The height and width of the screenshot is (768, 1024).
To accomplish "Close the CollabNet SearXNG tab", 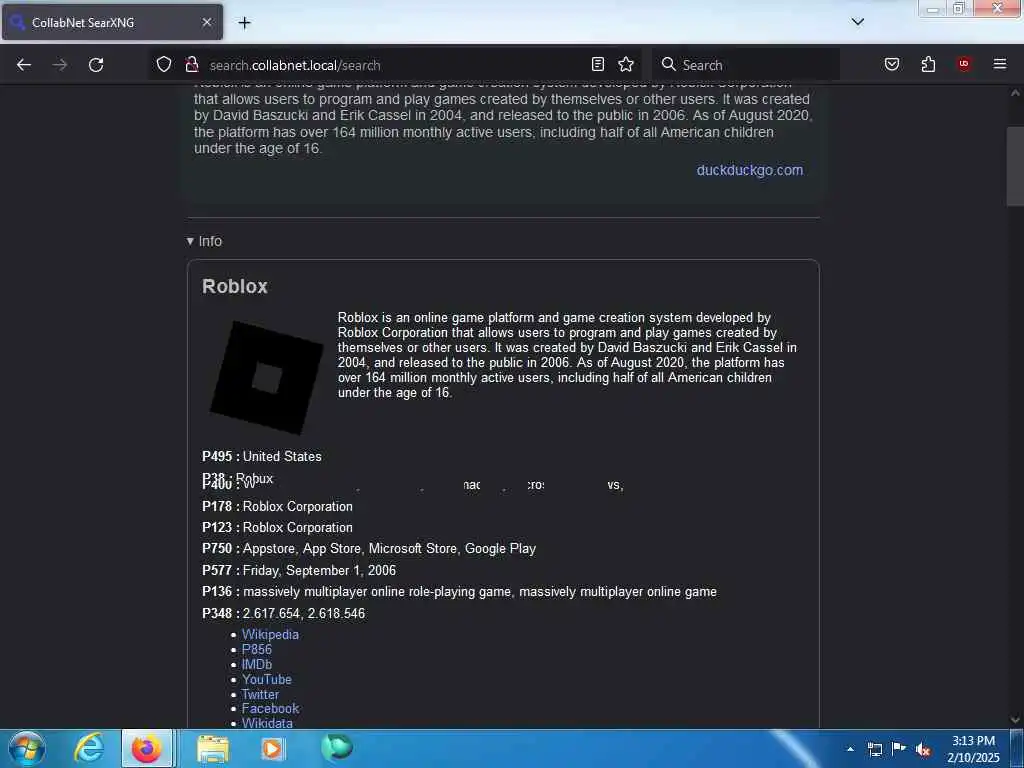I will (x=206, y=22).
